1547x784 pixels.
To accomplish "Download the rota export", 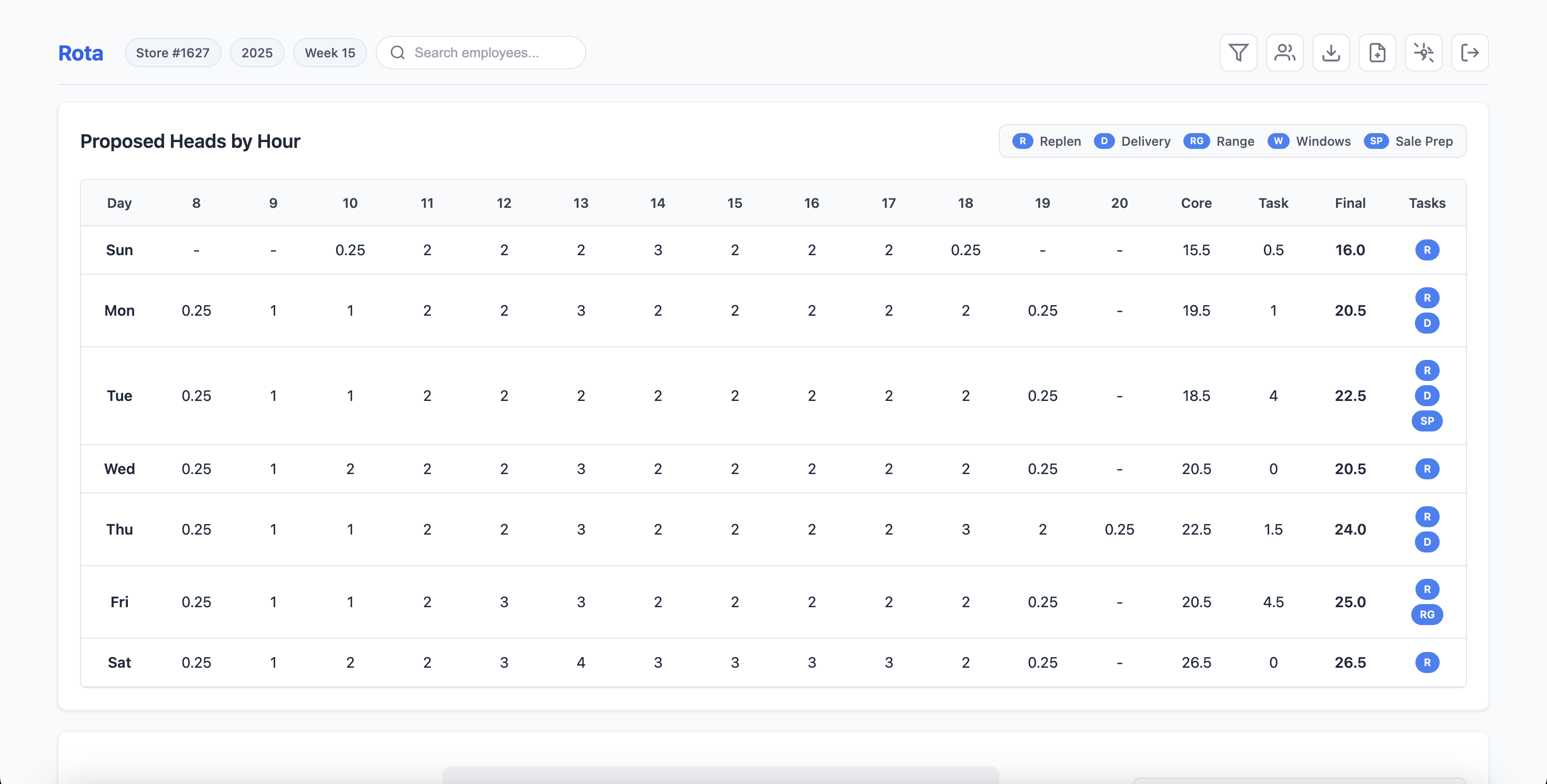I will click(x=1331, y=52).
